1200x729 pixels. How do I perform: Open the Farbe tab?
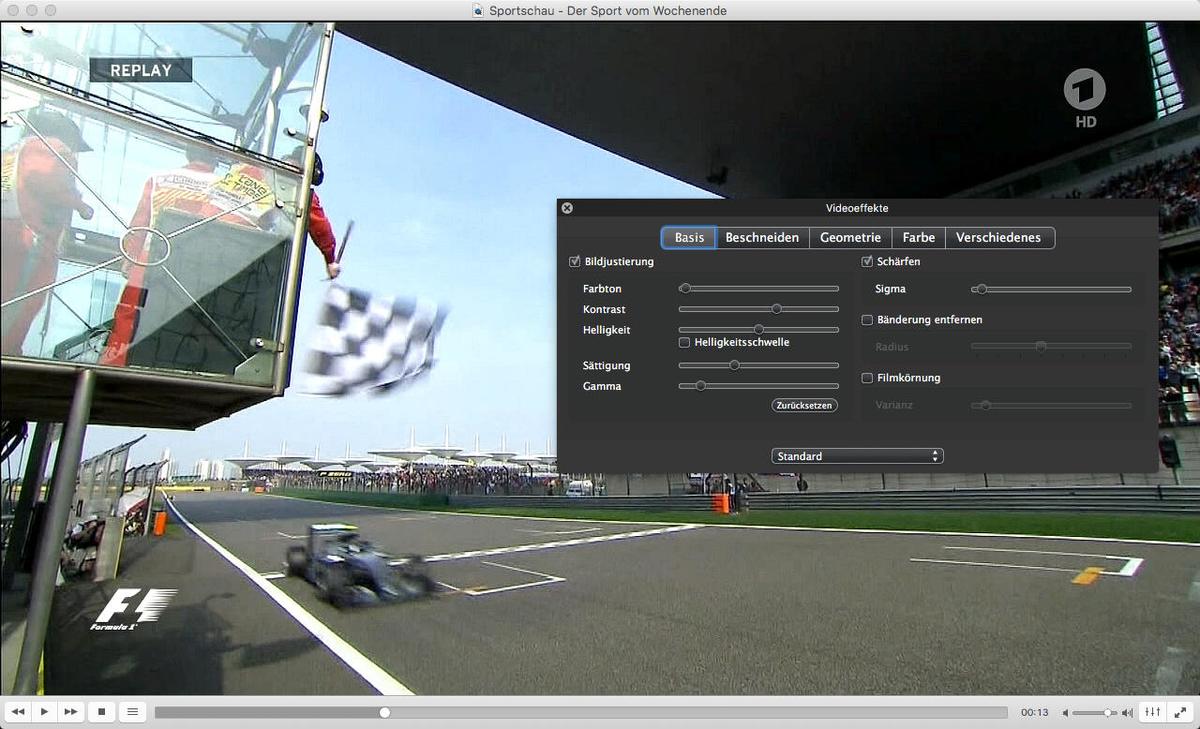pos(918,238)
